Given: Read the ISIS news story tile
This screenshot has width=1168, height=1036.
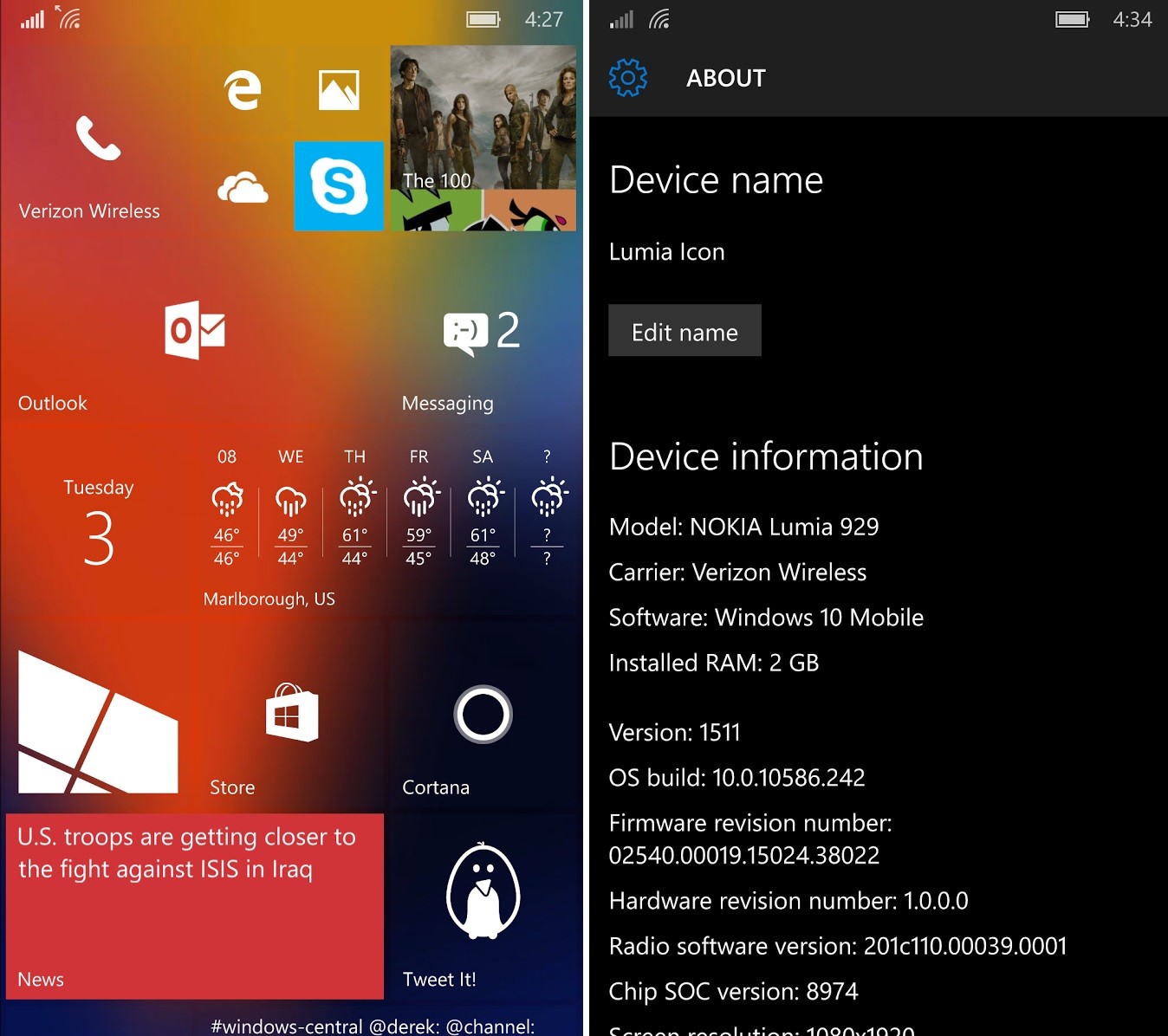Looking at the screenshot, I should coord(194,905).
